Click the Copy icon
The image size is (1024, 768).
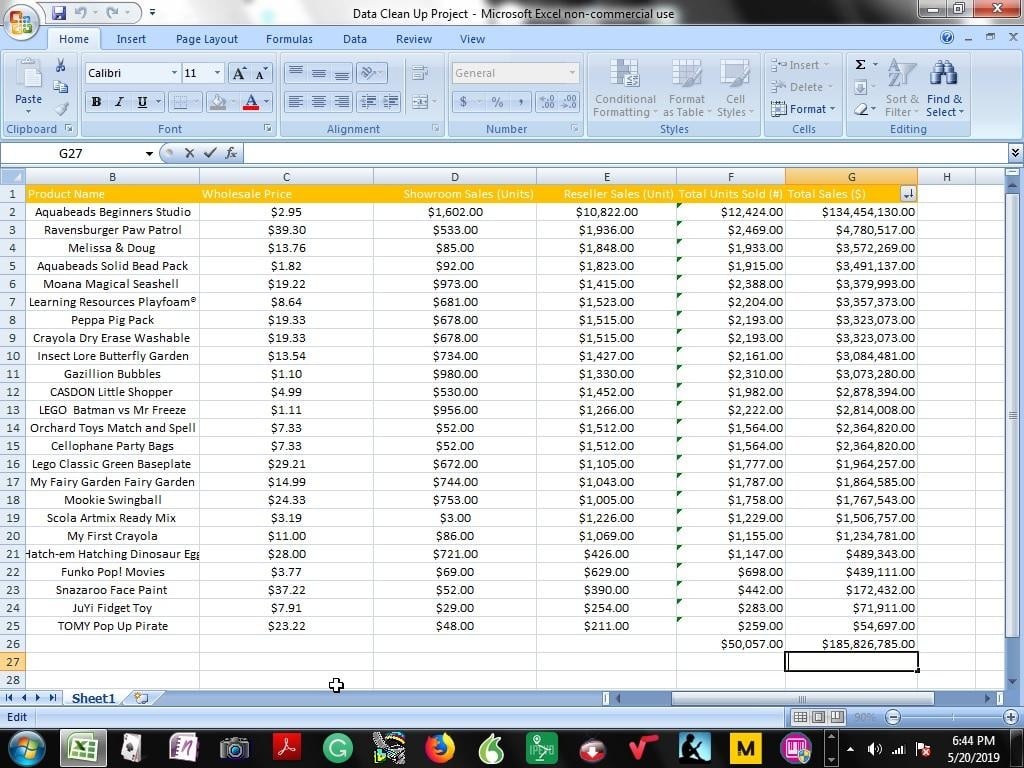click(61, 87)
